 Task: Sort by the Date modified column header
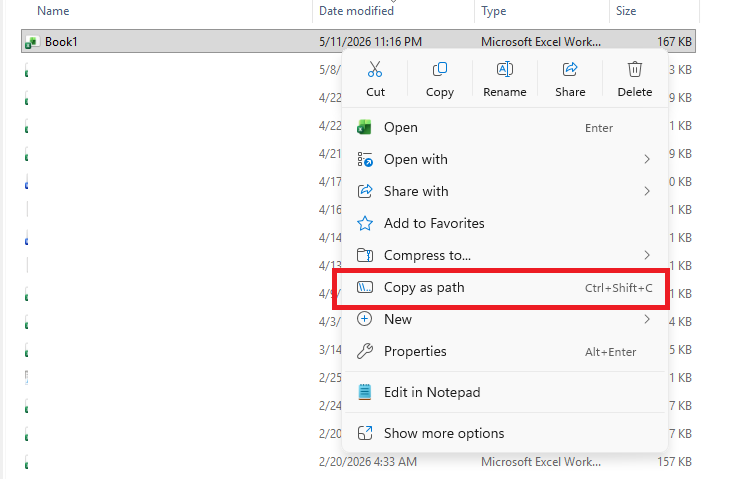tap(356, 11)
